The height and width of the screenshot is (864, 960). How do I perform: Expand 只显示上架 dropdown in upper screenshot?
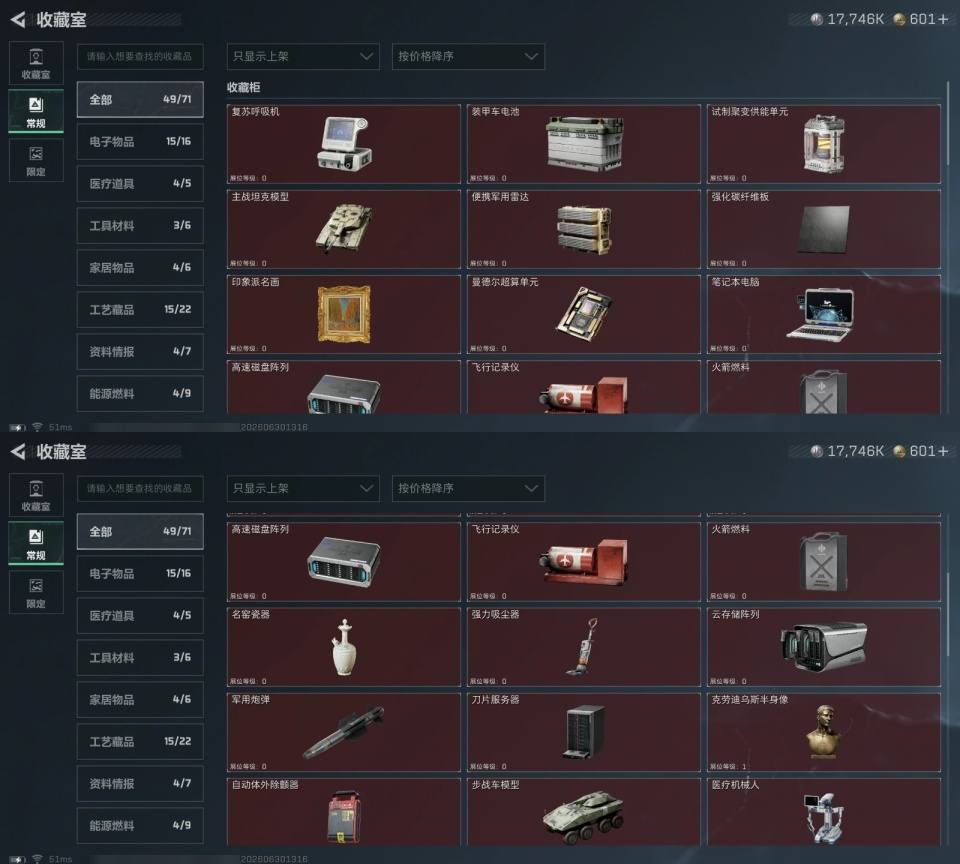pyautogui.click(x=303, y=56)
